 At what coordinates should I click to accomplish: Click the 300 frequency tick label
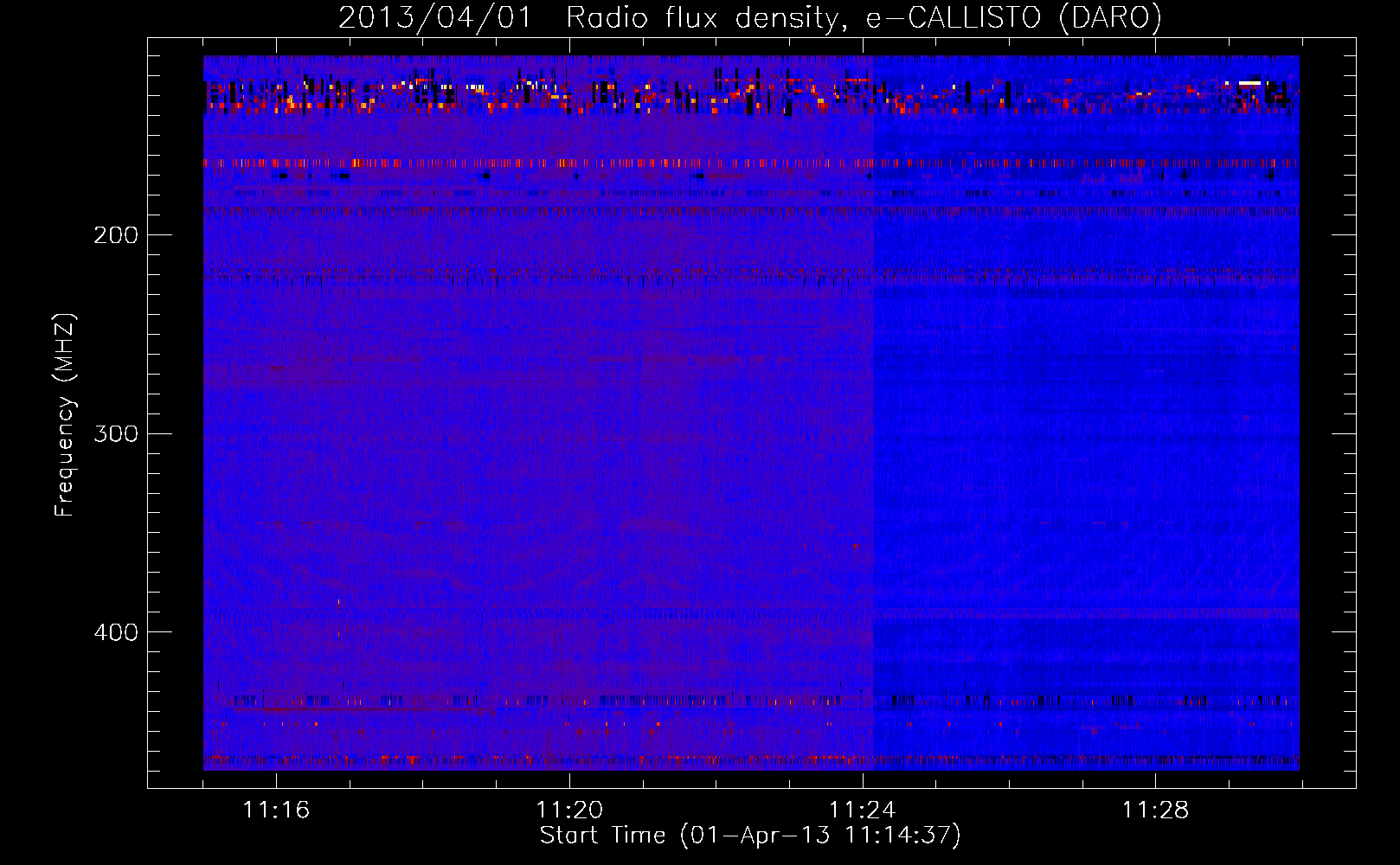point(116,433)
